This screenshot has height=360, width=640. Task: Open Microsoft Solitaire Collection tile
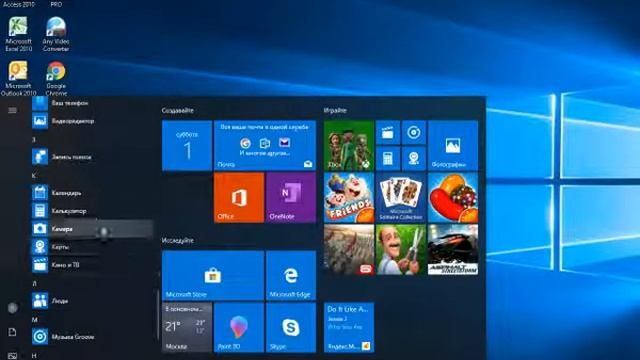401,198
